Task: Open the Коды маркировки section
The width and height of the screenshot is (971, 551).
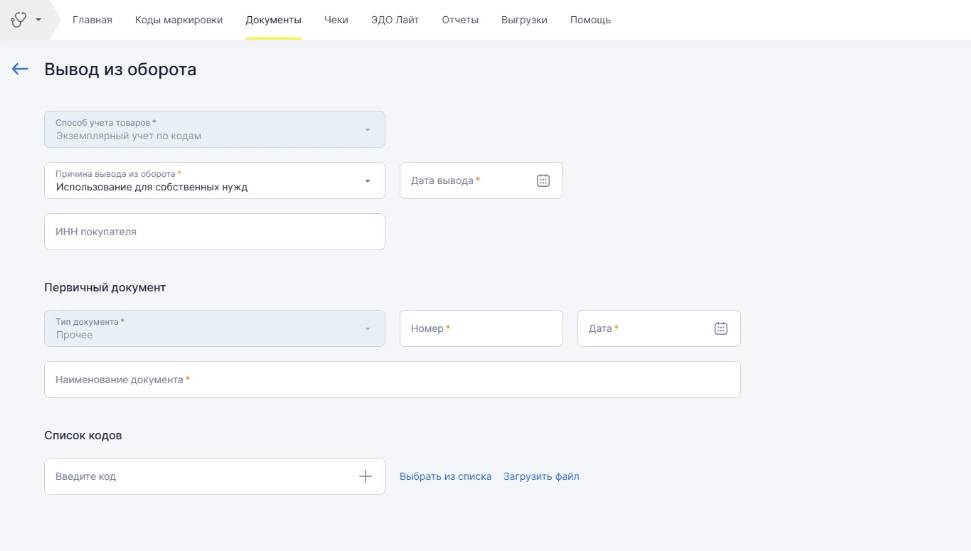Action: coord(179,20)
